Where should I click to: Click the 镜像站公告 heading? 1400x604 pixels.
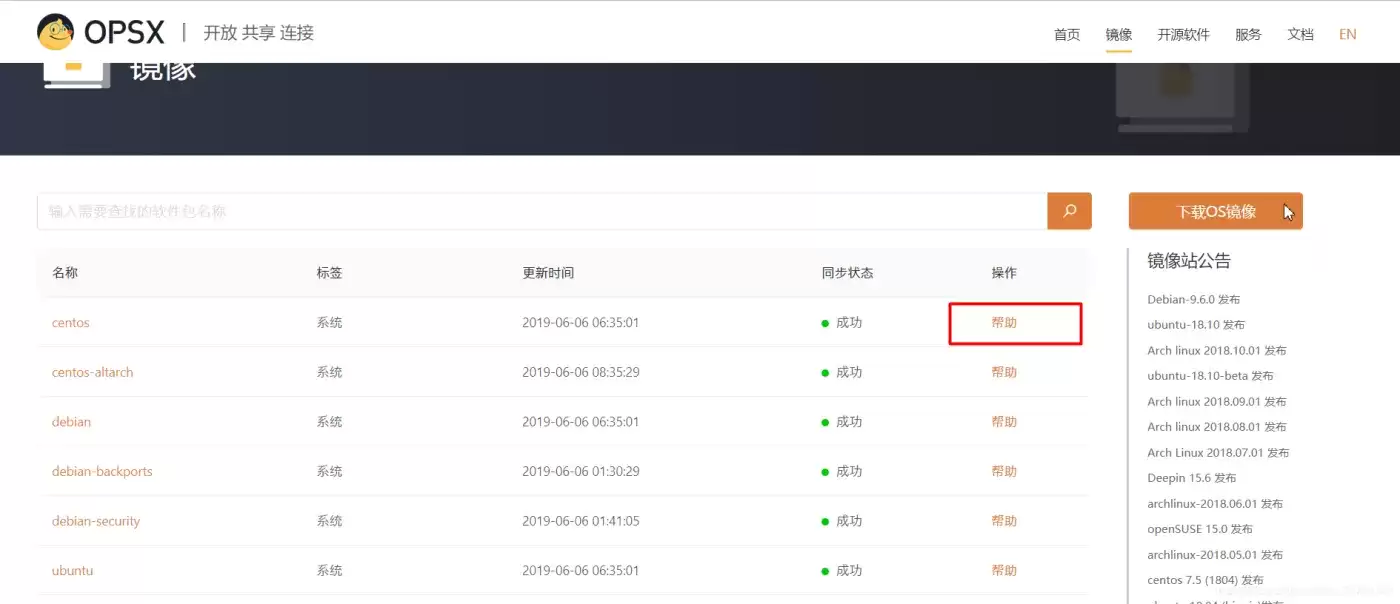click(x=1189, y=261)
